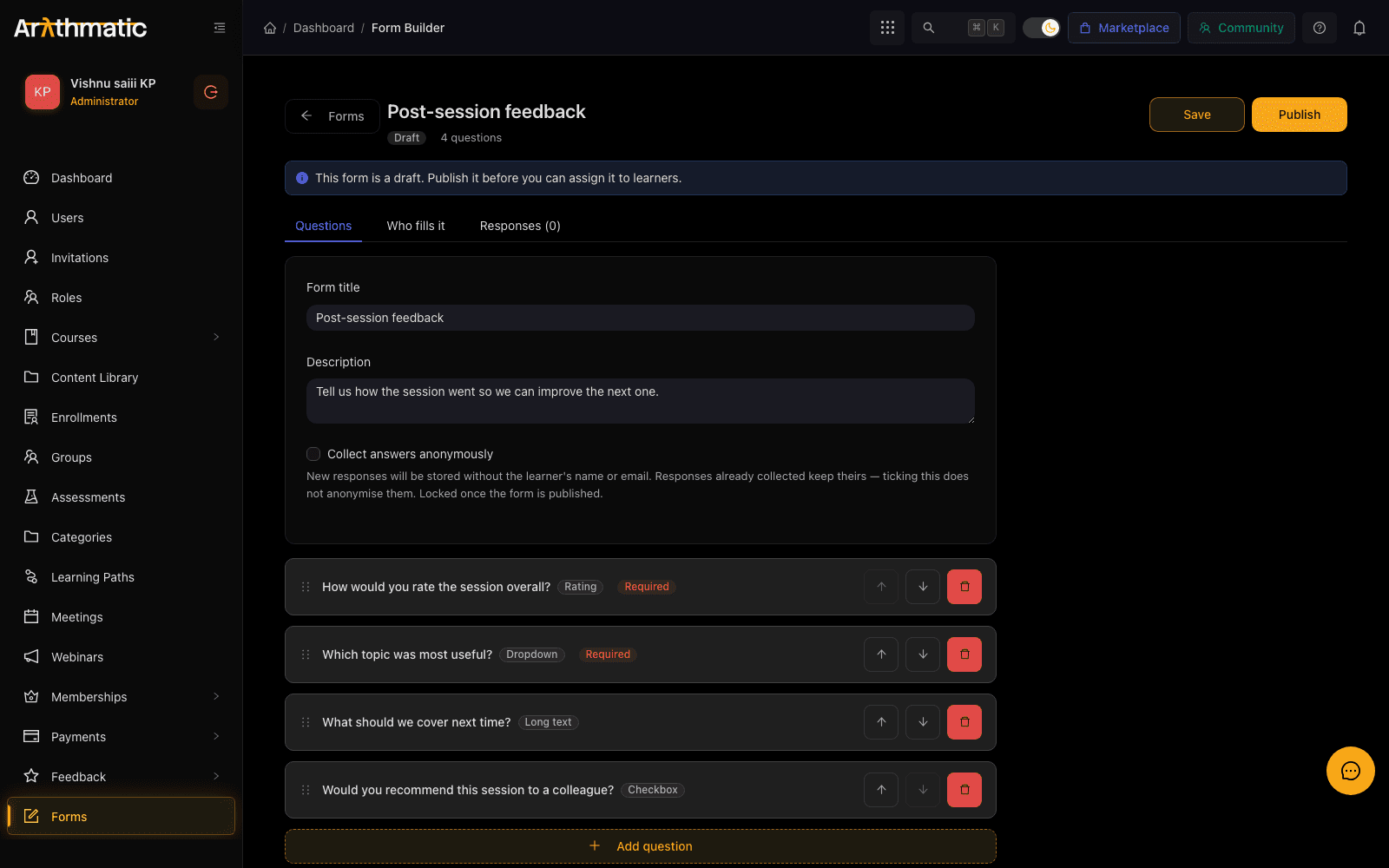The width and height of the screenshot is (1389, 868).
Task: Grab drag handle of 'What should we cover next time?'
Action: click(306, 722)
